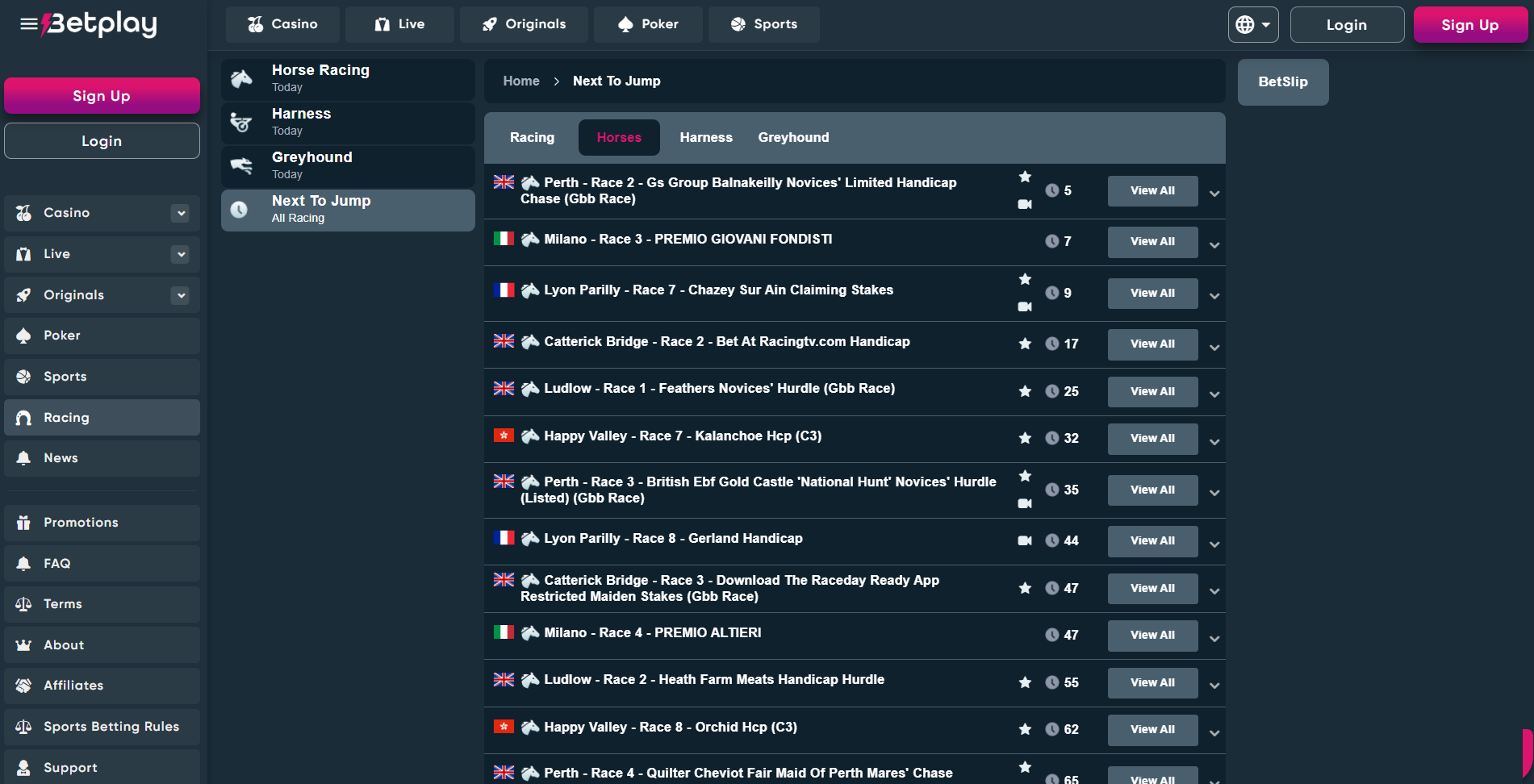Open Originals in top navigation
The height and width of the screenshot is (784, 1534).
(524, 24)
